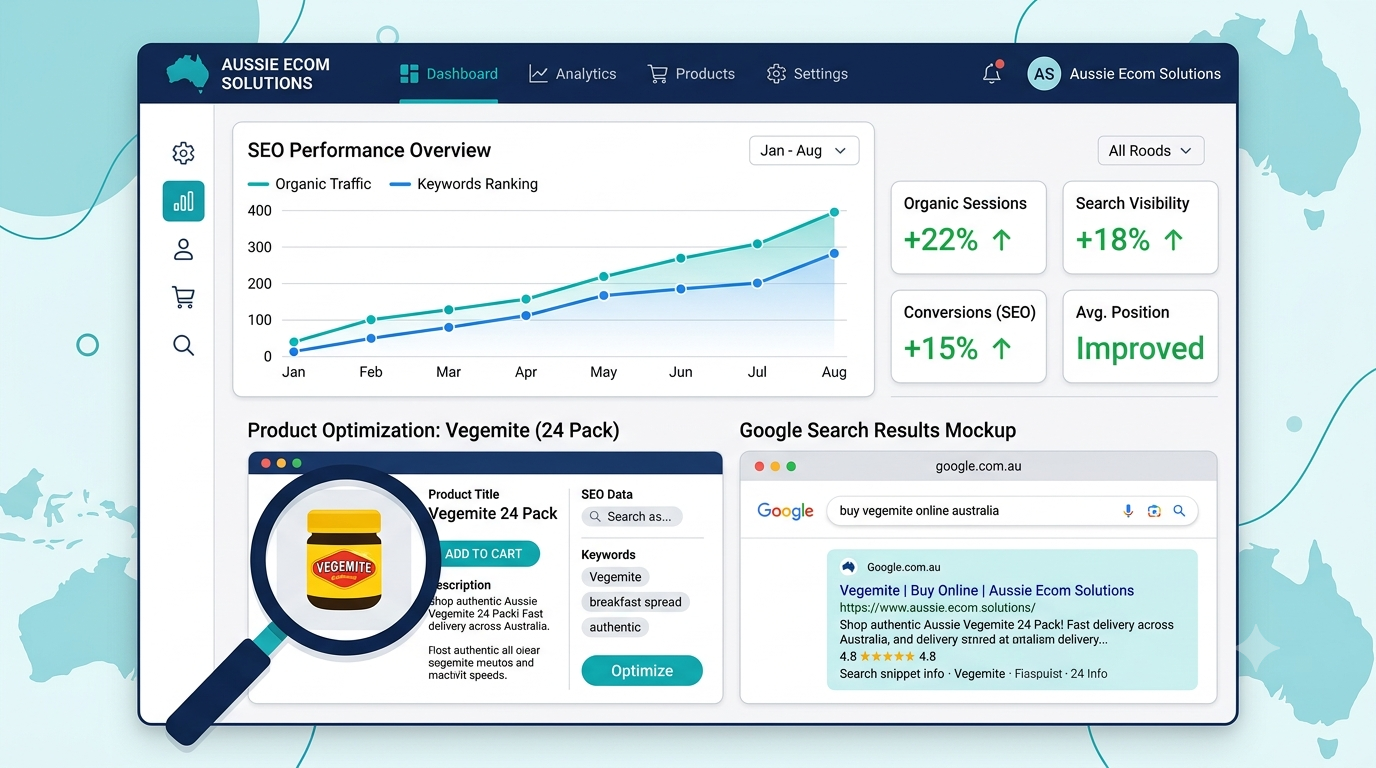Click the 4.8 star rating in result

coord(888,657)
